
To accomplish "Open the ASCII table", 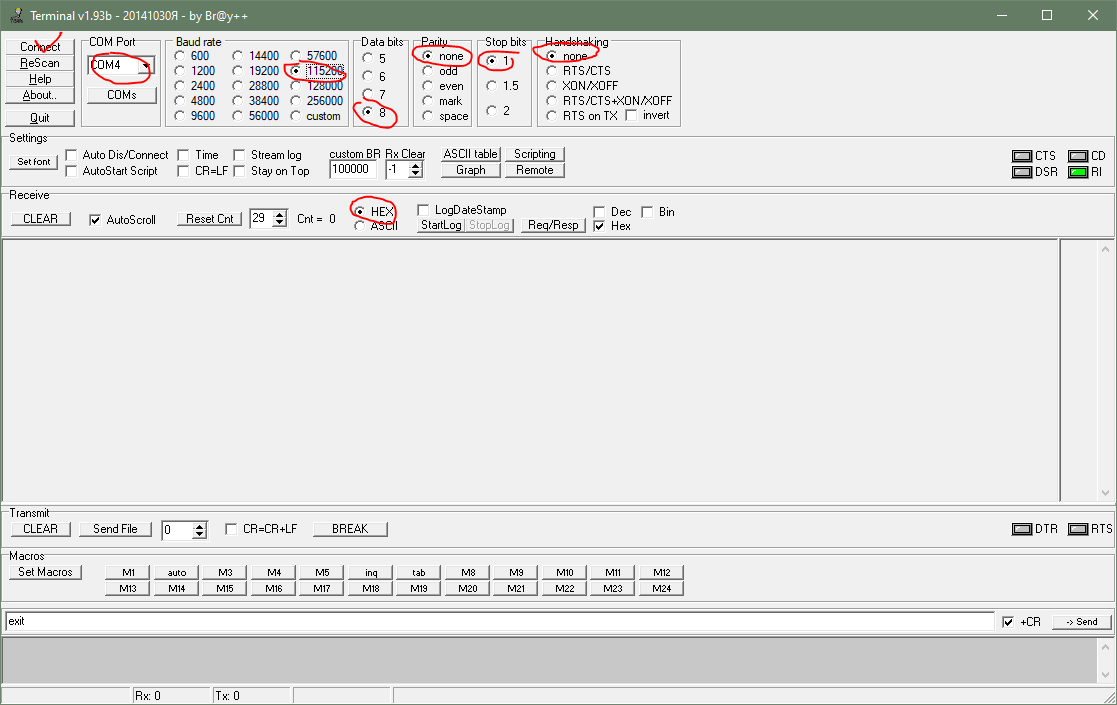I will coord(469,153).
